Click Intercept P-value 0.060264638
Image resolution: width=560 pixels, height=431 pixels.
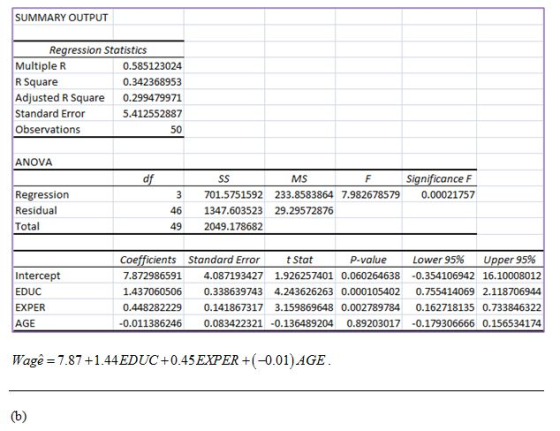(371, 276)
